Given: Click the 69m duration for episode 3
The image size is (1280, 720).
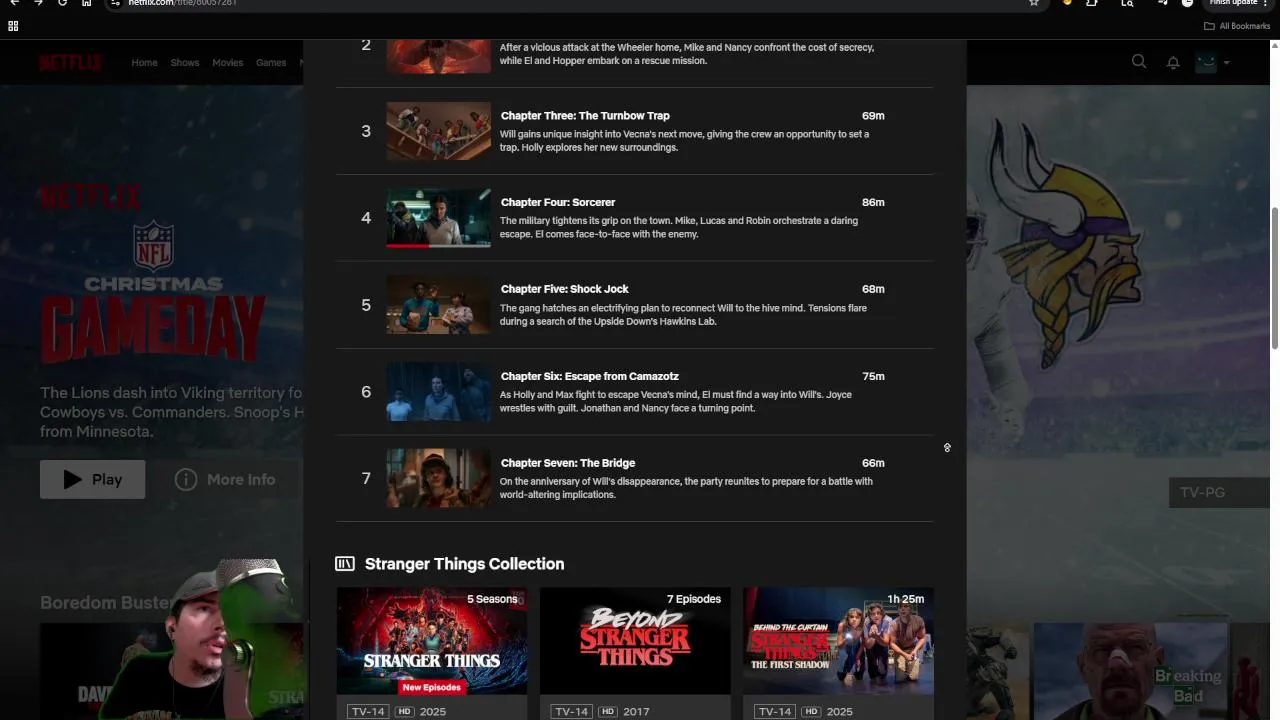Looking at the screenshot, I should [x=873, y=115].
